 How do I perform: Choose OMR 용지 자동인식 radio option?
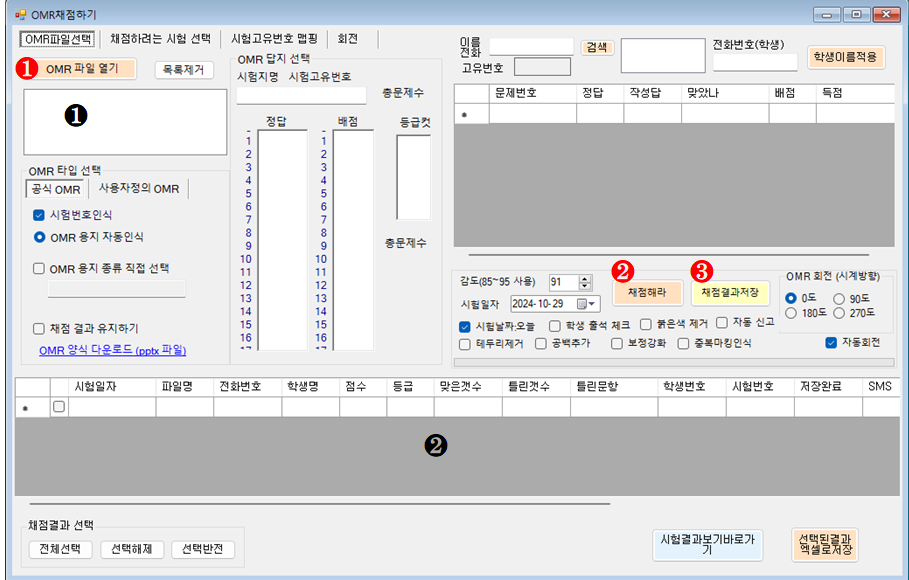click(40, 237)
